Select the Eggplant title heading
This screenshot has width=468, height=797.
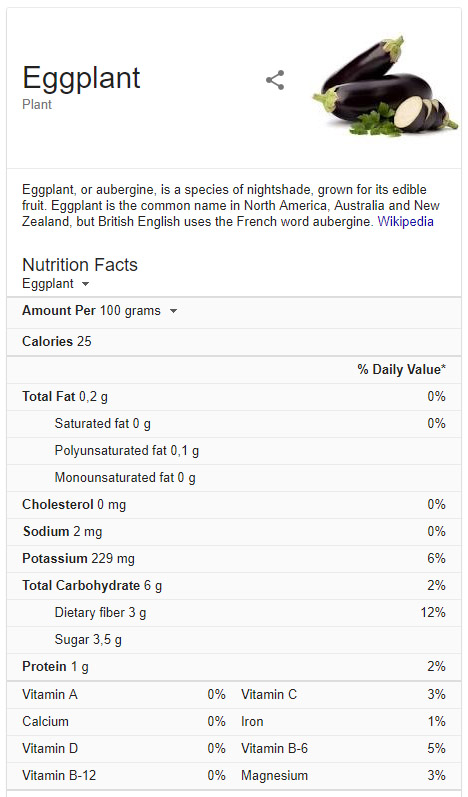[x=81, y=78]
